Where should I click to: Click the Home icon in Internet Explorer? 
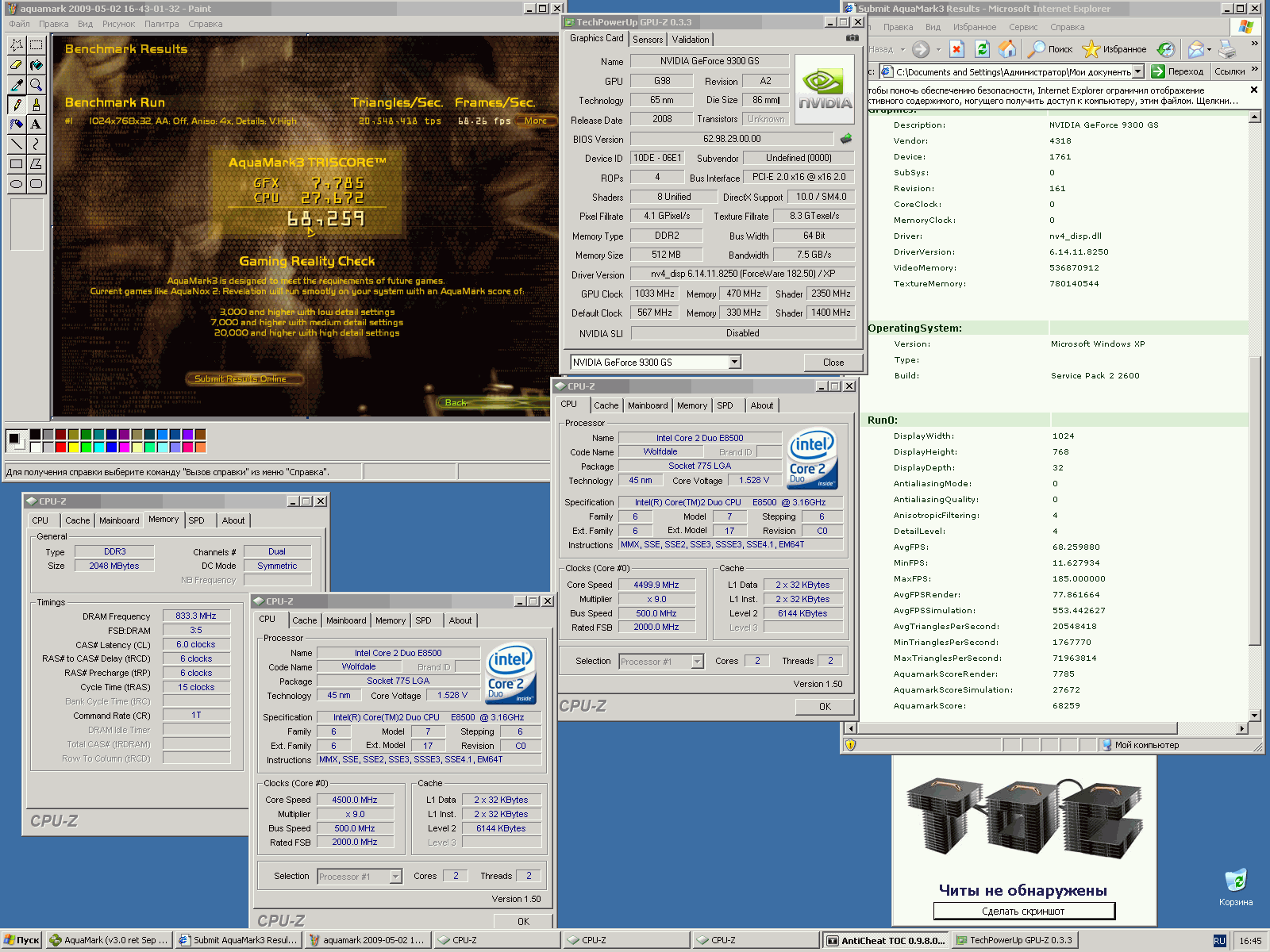click(1006, 49)
